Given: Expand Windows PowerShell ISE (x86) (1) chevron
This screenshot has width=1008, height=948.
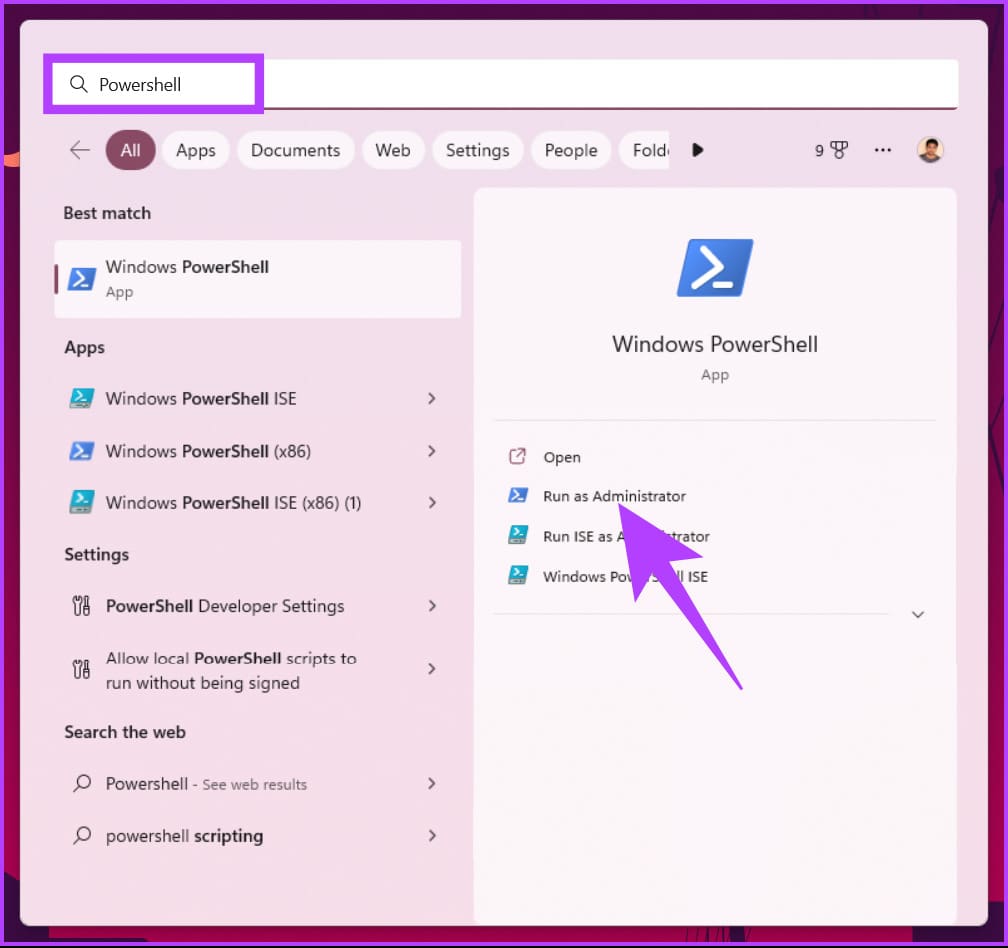Looking at the screenshot, I should point(431,503).
